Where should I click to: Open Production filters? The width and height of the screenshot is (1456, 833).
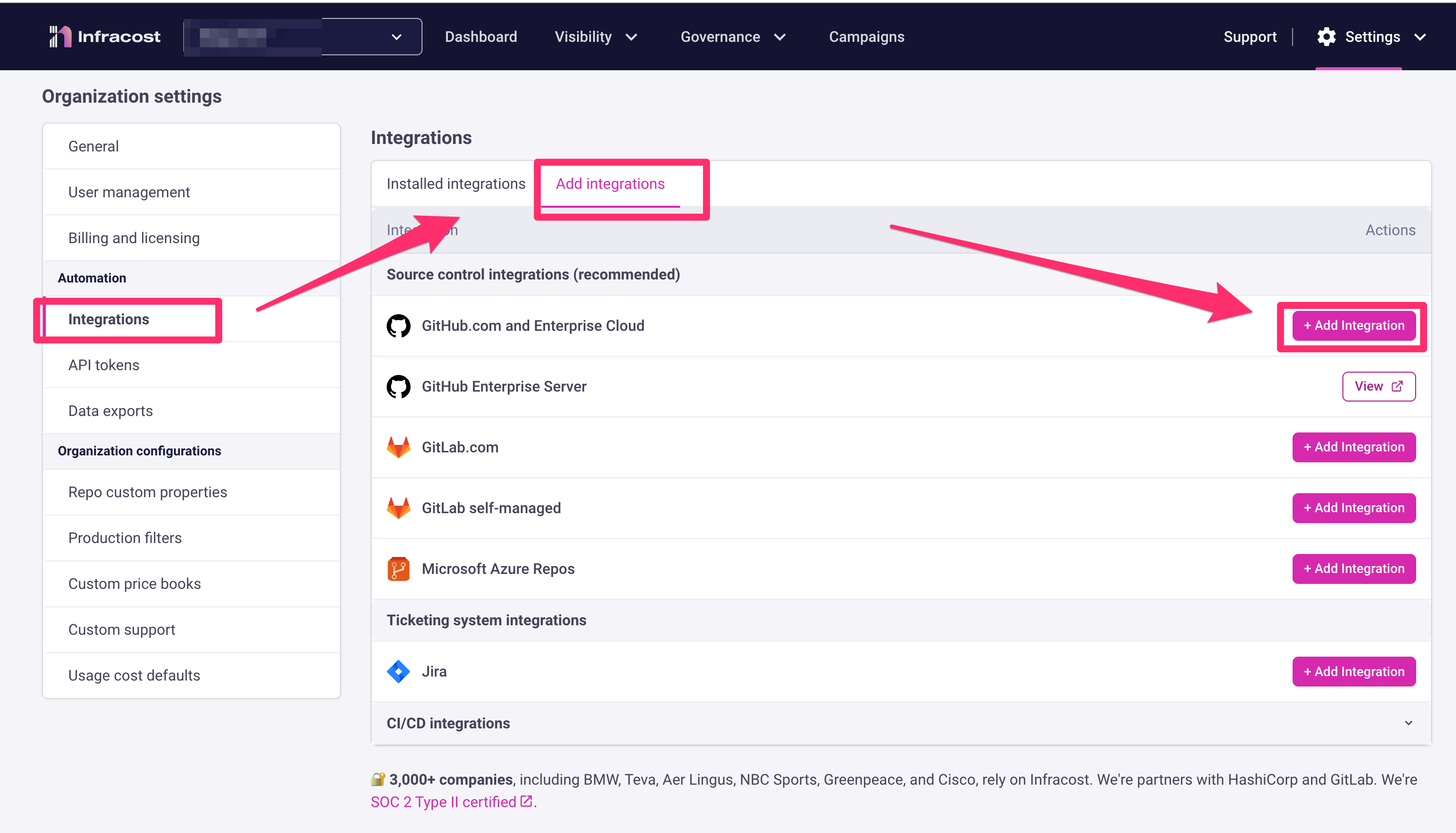point(191,538)
